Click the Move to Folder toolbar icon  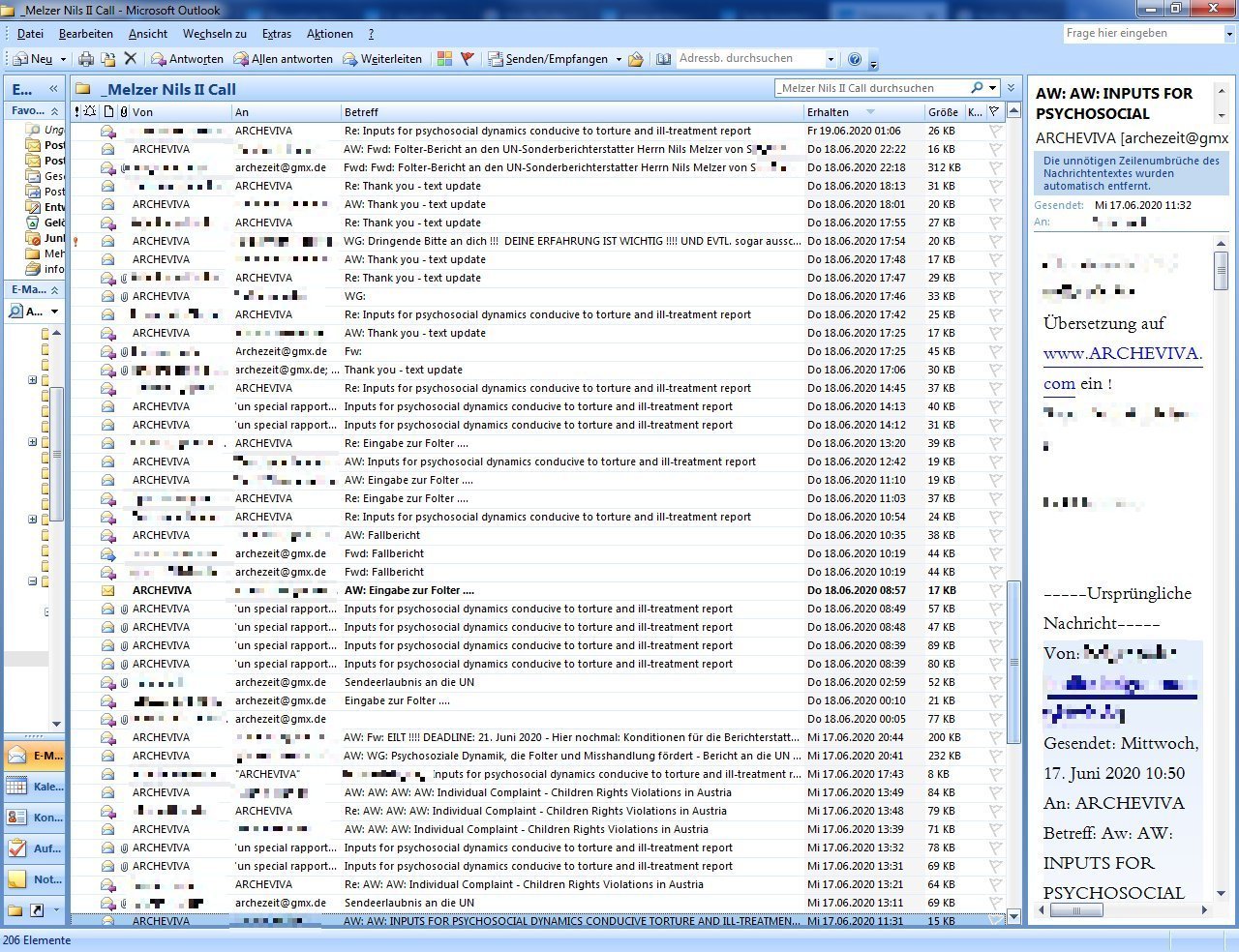(x=108, y=59)
